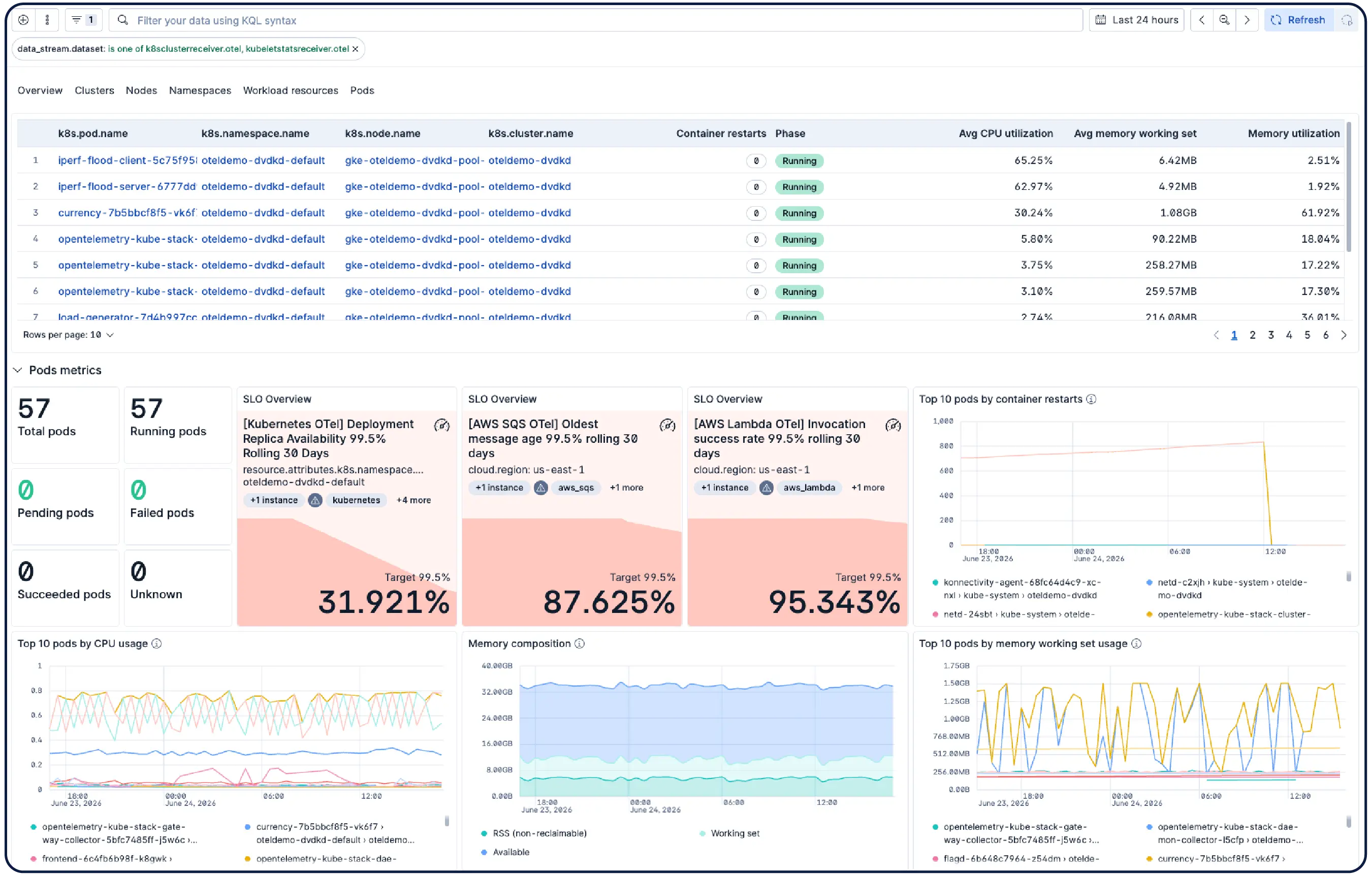
Task: Click alert icon in AWS Lambda SLO card
Action: point(767,488)
